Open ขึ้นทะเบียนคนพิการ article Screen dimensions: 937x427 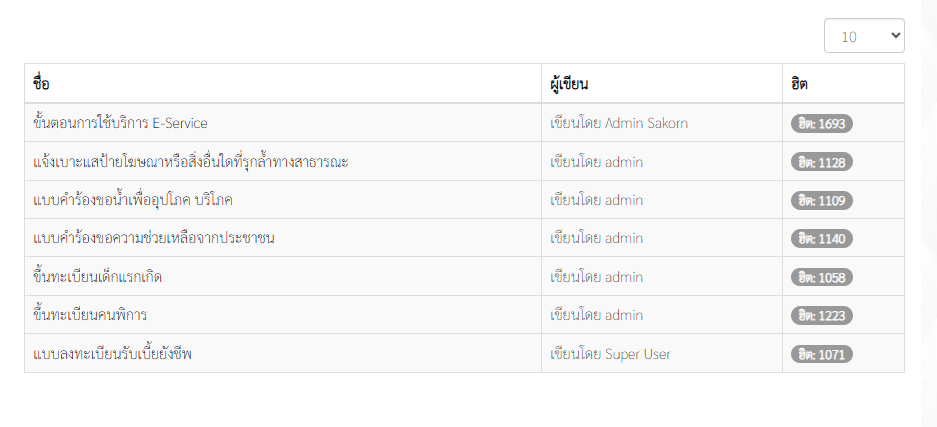click(x=90, y=315)
